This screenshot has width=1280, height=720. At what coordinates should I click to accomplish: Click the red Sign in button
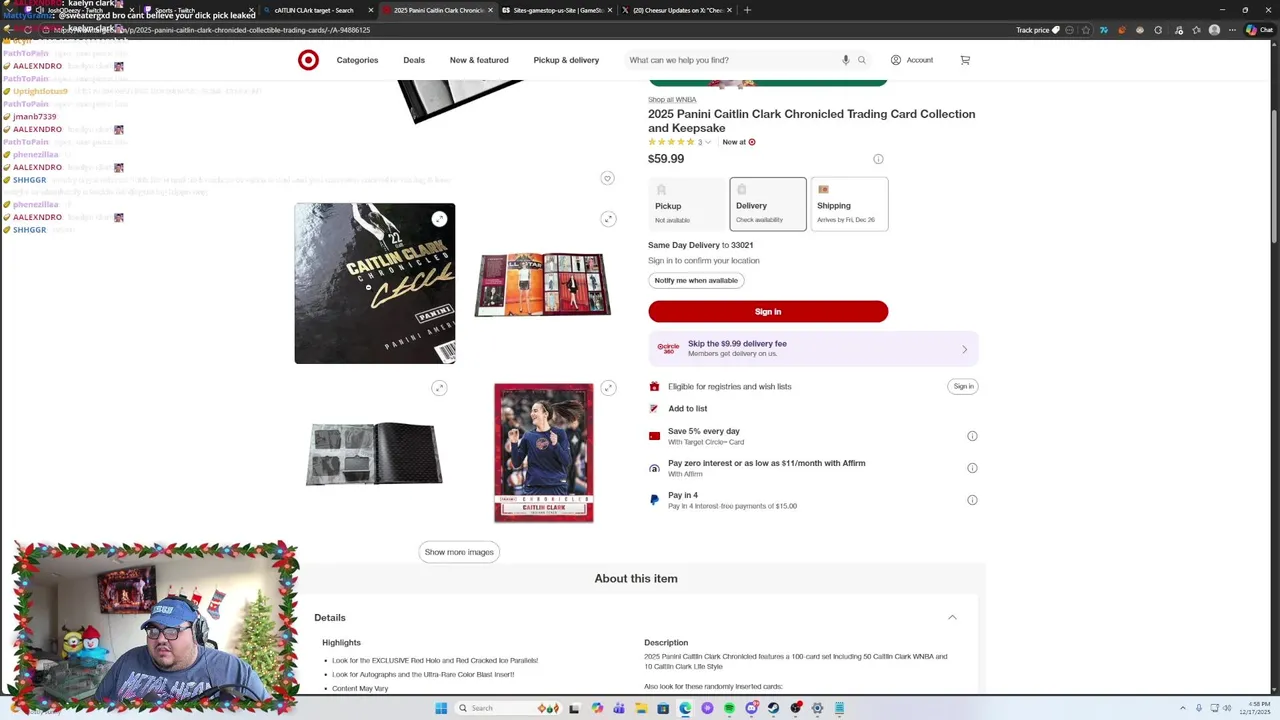click(768, 312)
